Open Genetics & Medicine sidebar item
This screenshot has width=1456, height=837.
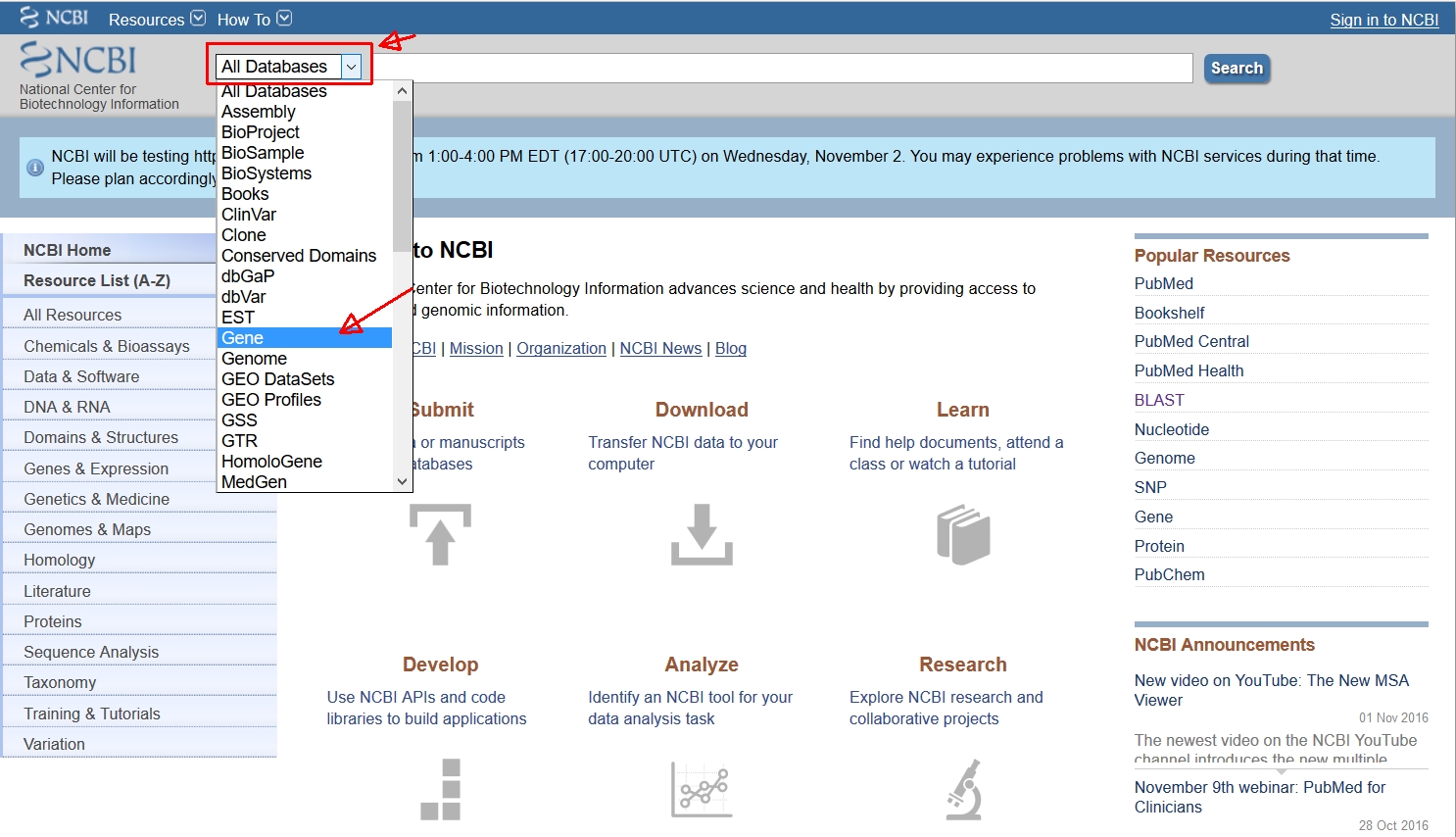96,499
